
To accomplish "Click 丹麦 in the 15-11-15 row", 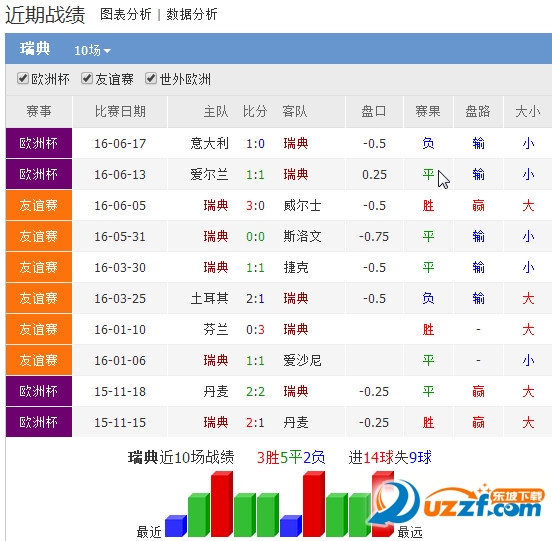I will (296, 422).
